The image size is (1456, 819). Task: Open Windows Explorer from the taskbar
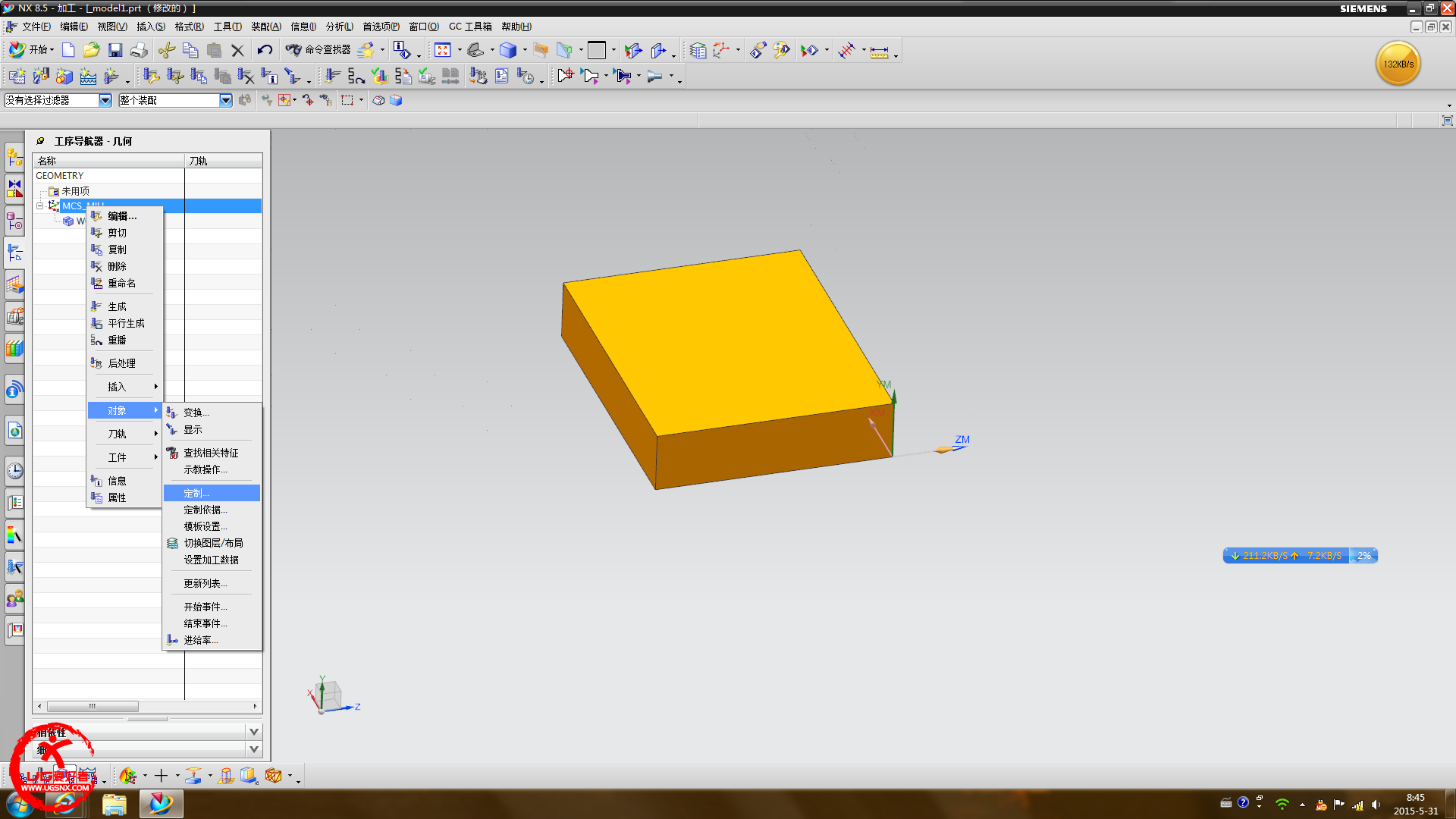tap(114, 804)
